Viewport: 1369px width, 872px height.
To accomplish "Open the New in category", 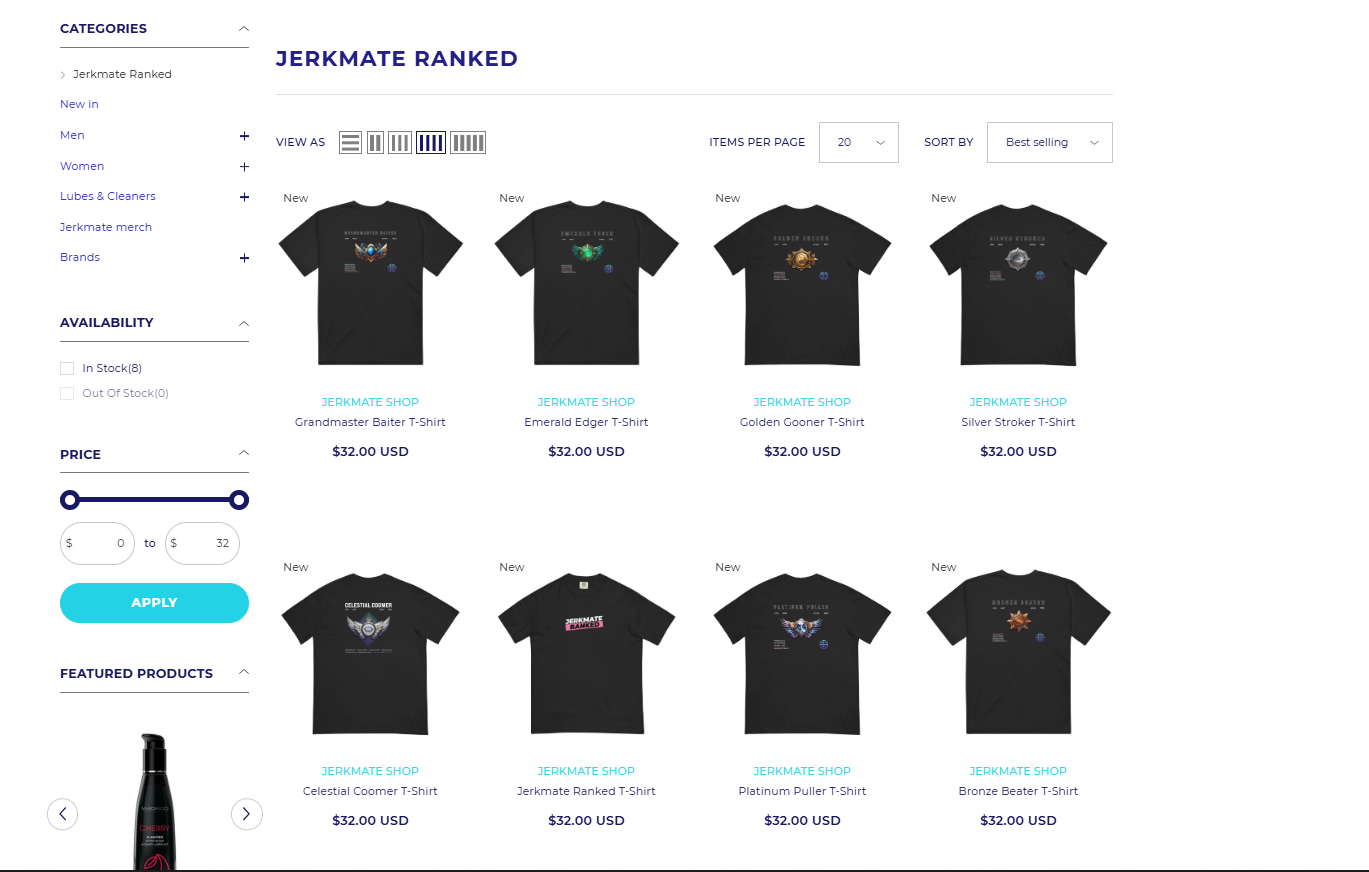I will pyautogui.click(x=79, y=104).
